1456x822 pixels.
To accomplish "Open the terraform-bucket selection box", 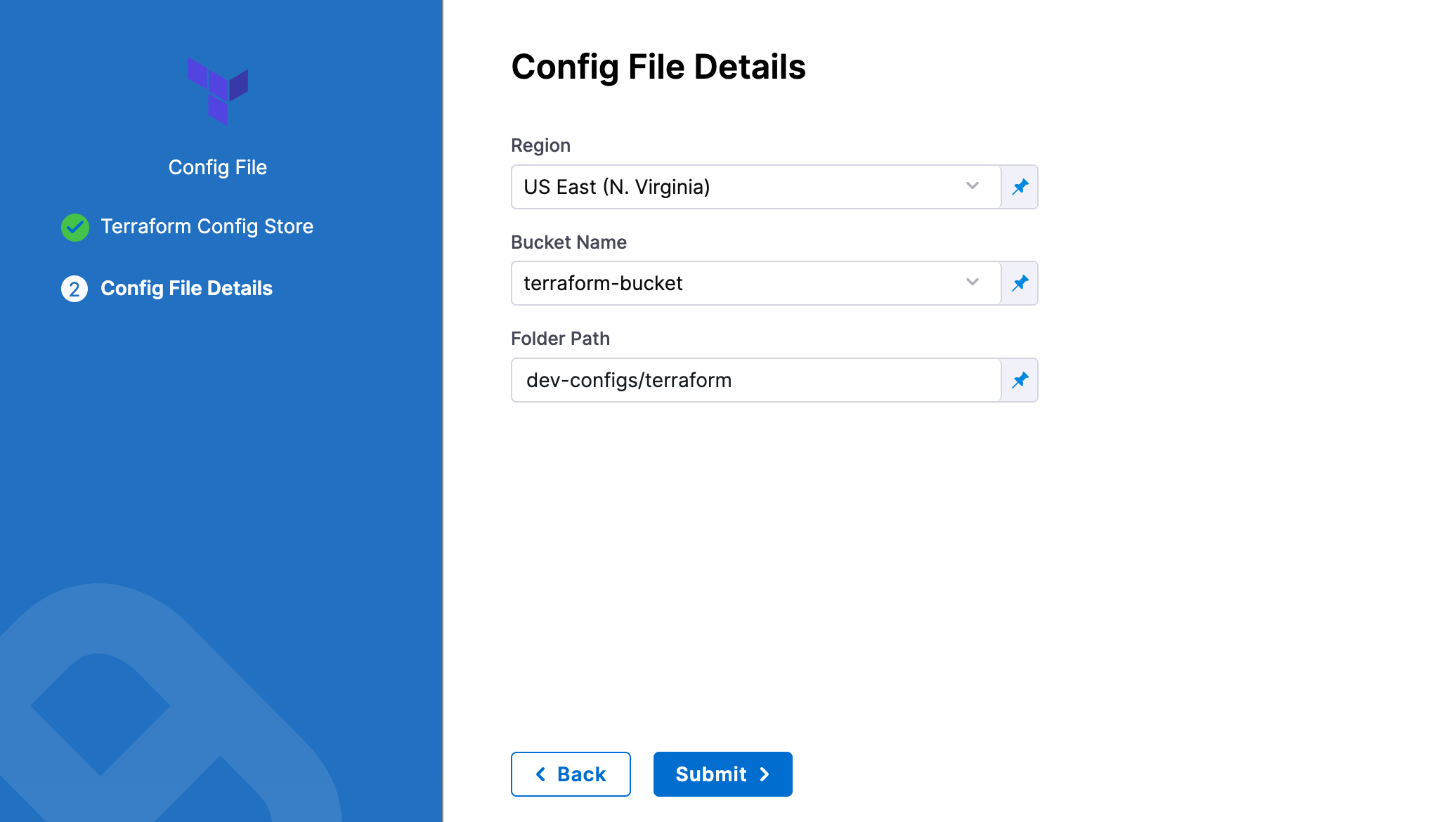I will [738, 283].
